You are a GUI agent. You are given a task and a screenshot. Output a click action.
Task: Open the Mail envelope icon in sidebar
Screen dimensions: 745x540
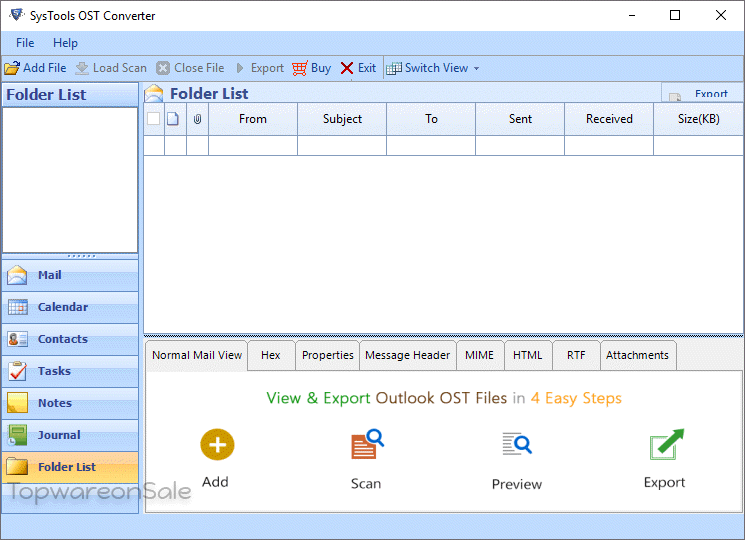17,275
